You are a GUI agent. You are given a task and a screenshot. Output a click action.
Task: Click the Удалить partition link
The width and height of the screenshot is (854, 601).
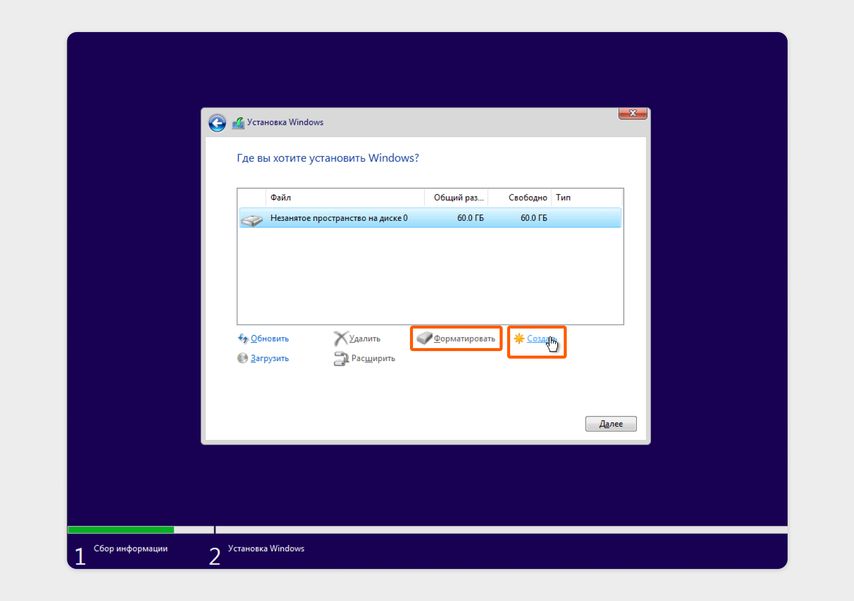(364, 338)
